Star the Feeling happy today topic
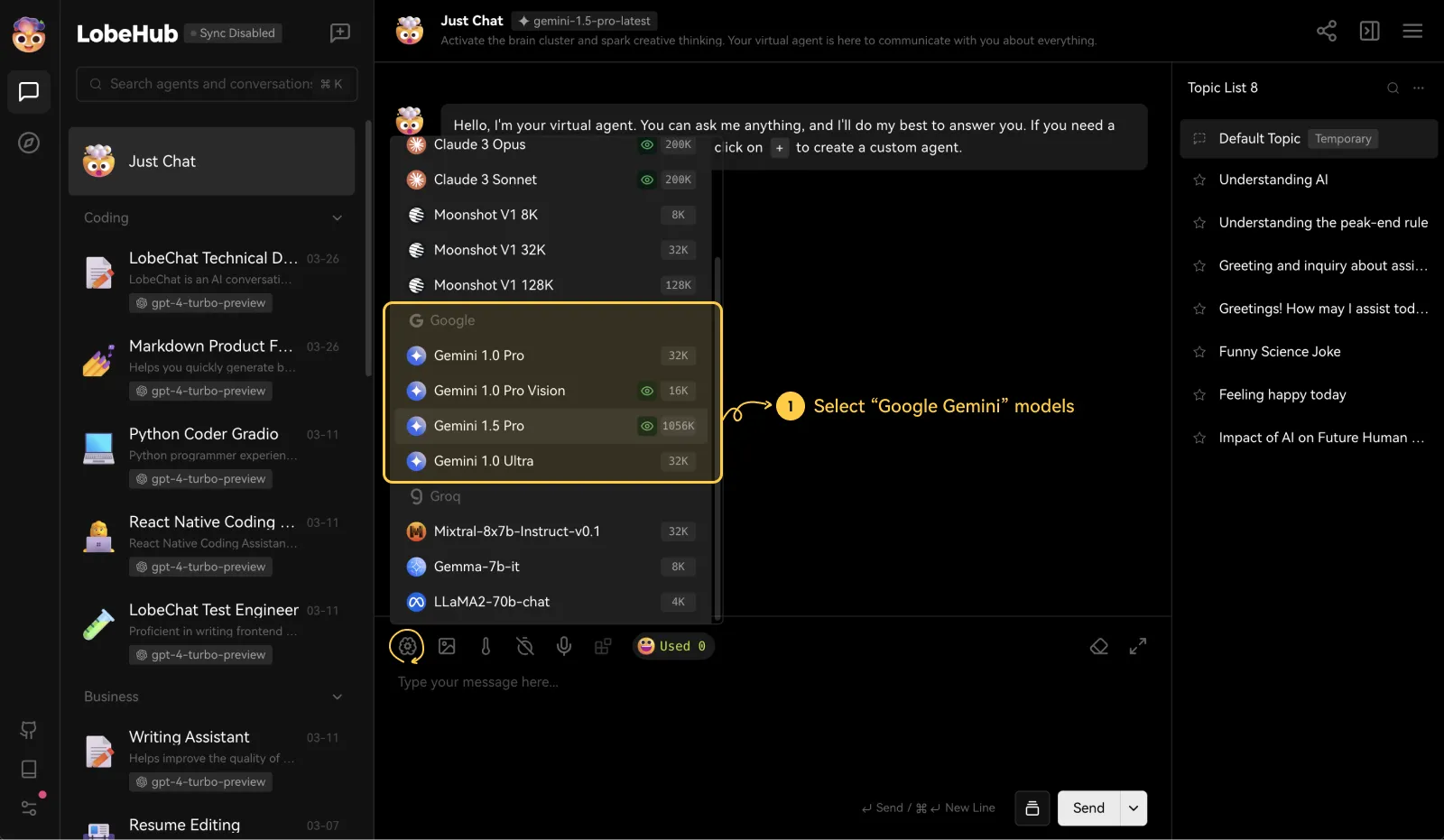The image size is (1444, 840). tap(1199, 395)
